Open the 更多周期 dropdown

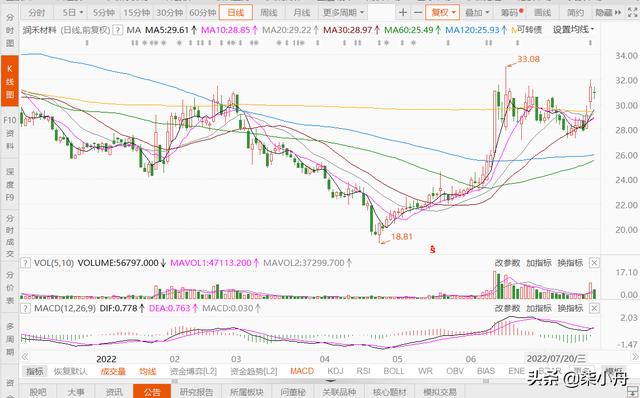(x=343, y=13)
